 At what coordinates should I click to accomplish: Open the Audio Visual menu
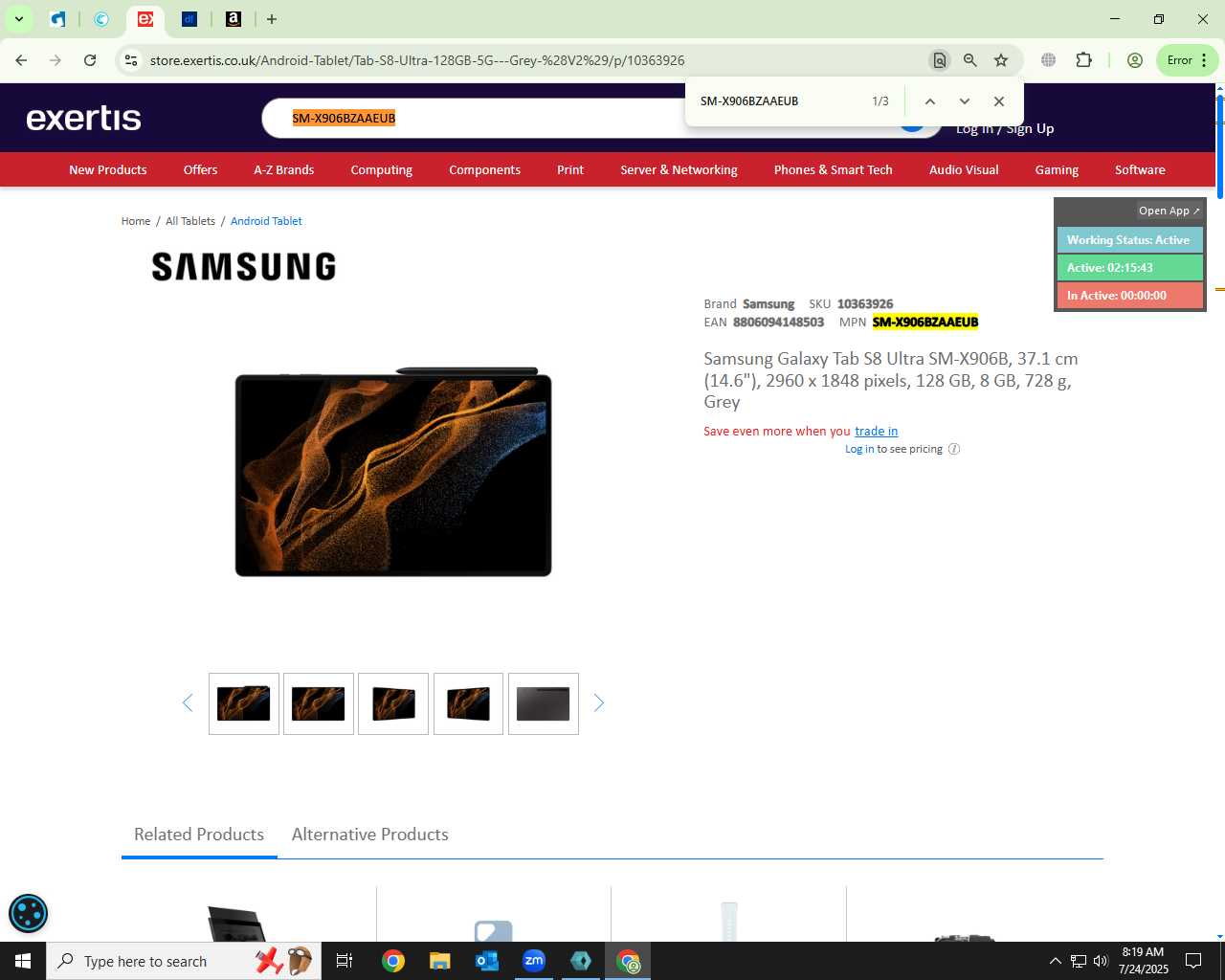click(964, 169)
